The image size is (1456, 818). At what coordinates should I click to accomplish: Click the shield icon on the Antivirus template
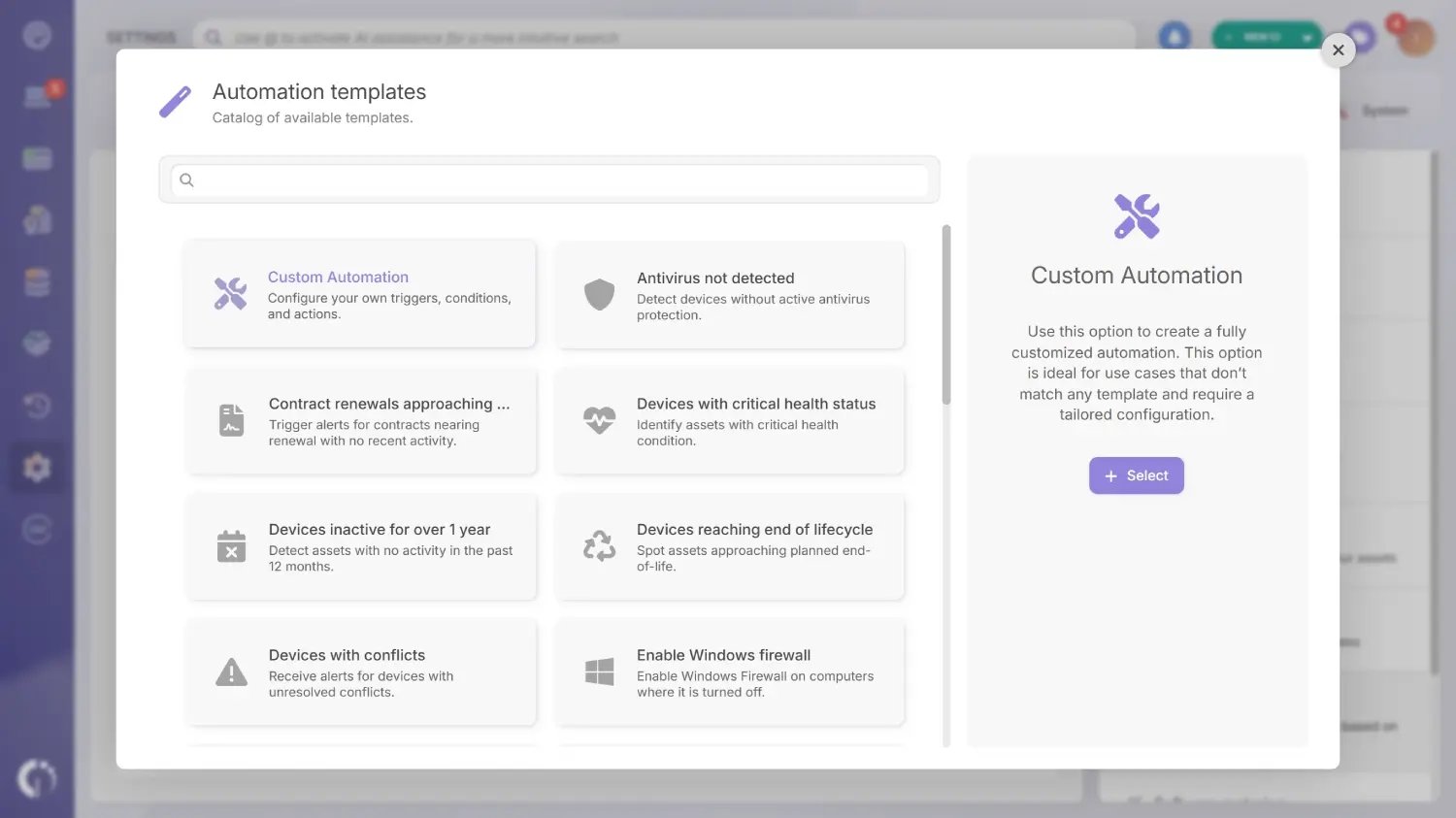pos(599,294)
